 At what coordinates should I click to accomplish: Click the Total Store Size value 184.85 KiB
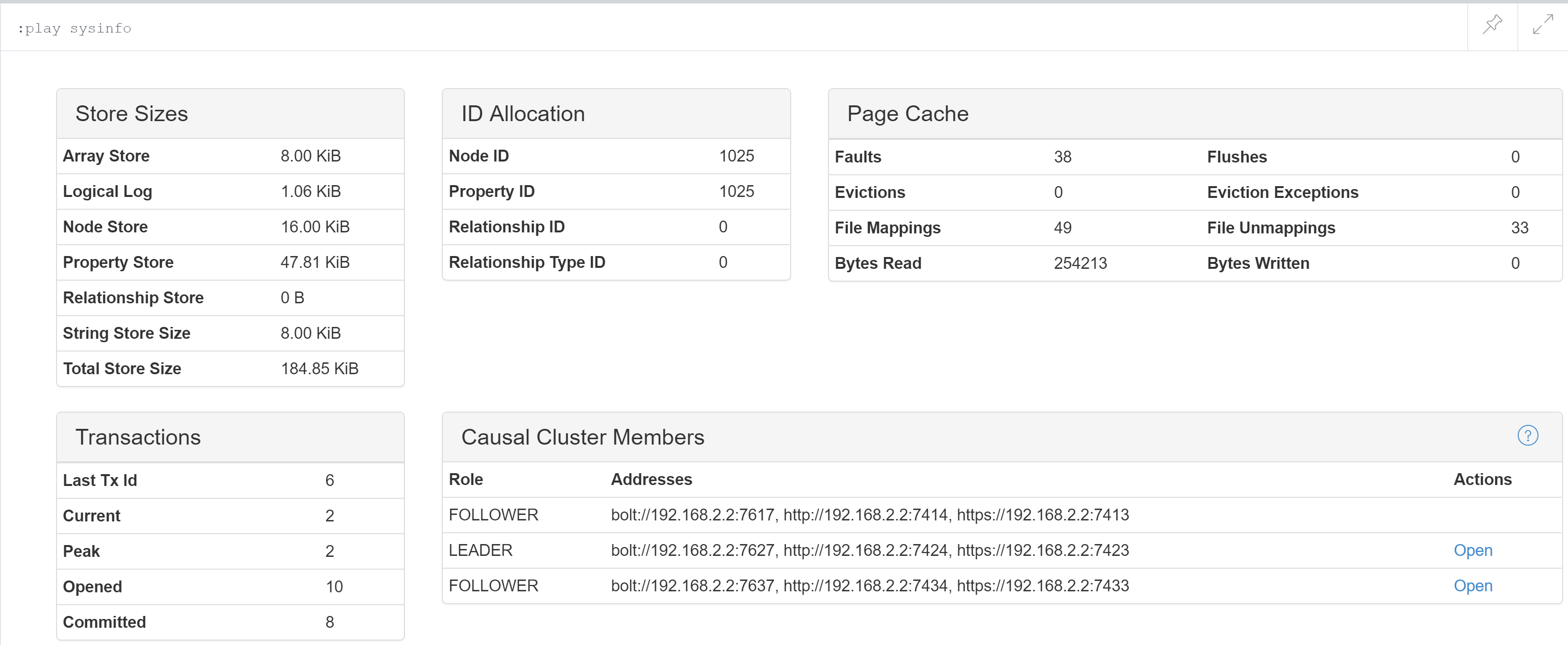click(320, 368)
